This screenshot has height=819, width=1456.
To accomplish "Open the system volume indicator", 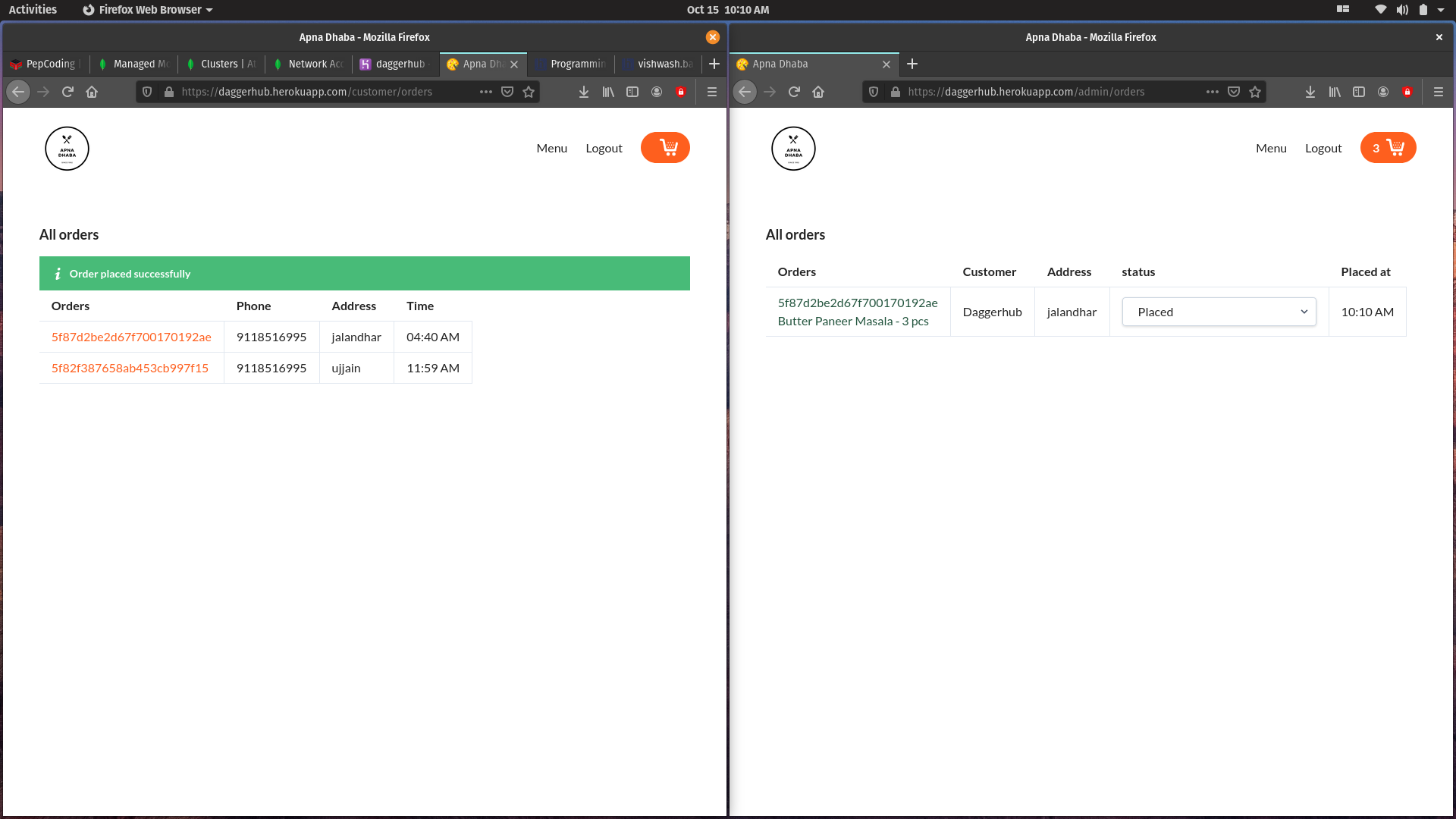I will (1402, 10).
